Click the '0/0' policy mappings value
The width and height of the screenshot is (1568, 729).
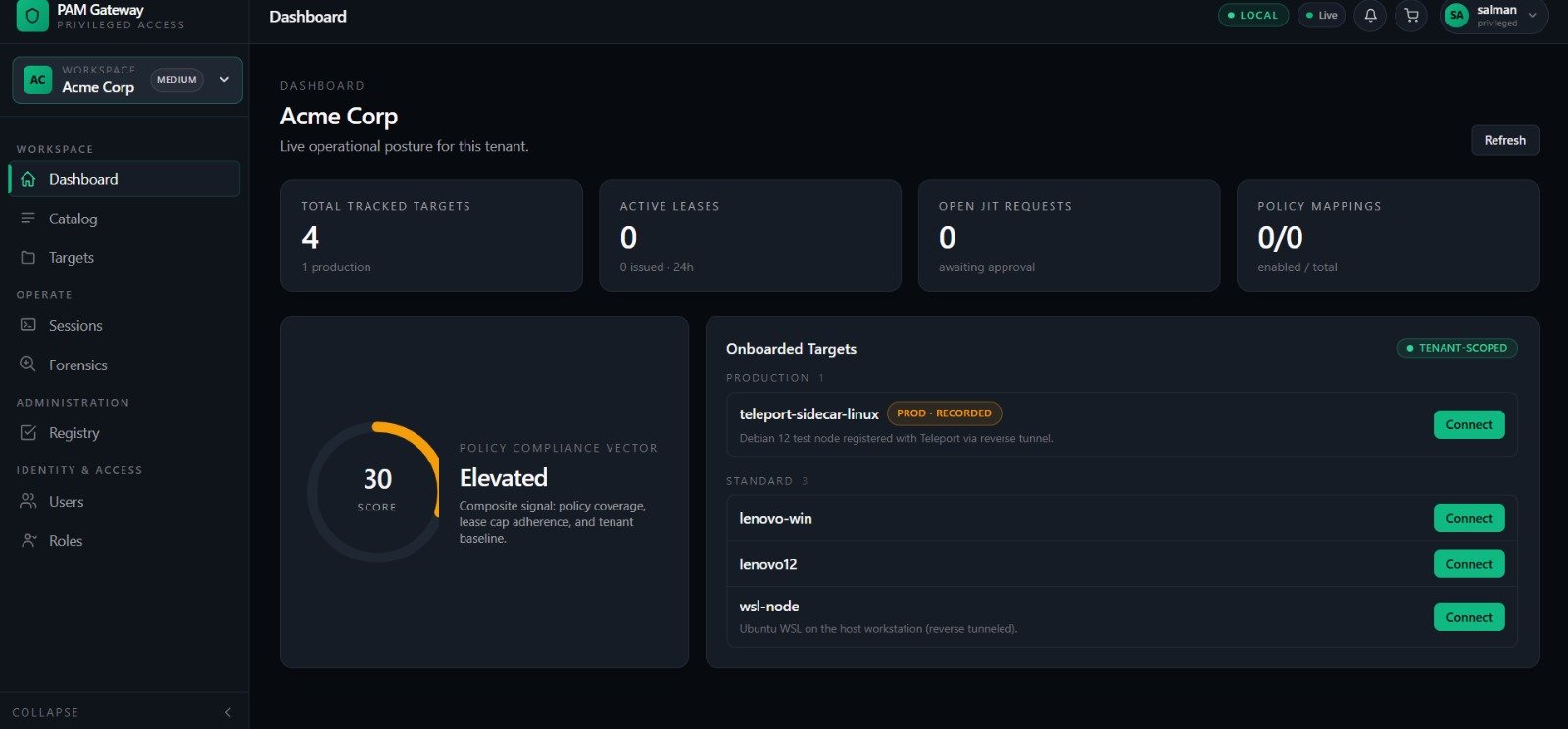pyautogui.click(x=1280, y=237)
